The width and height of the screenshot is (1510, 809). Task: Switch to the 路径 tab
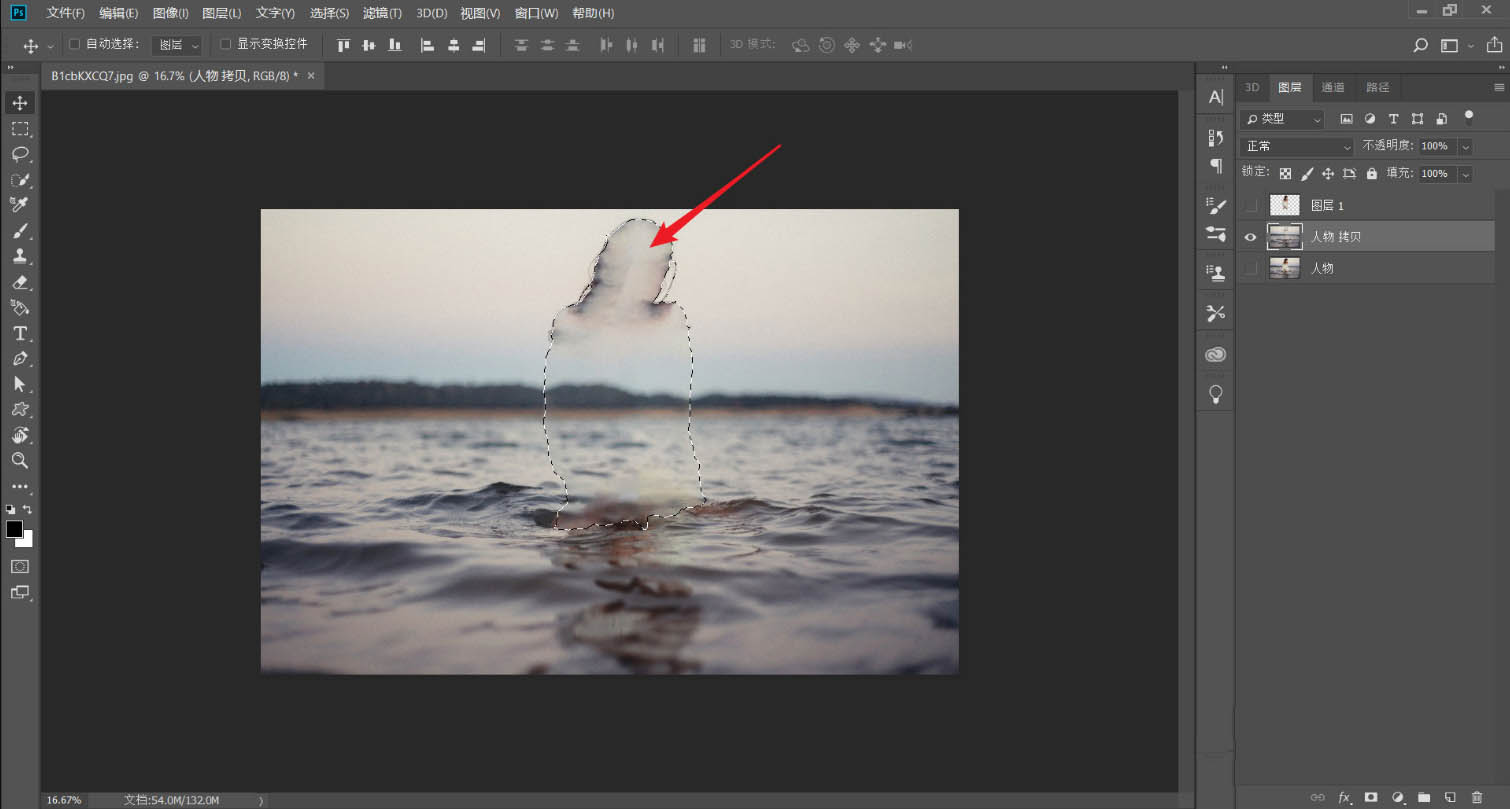[x=1378, y=87]
